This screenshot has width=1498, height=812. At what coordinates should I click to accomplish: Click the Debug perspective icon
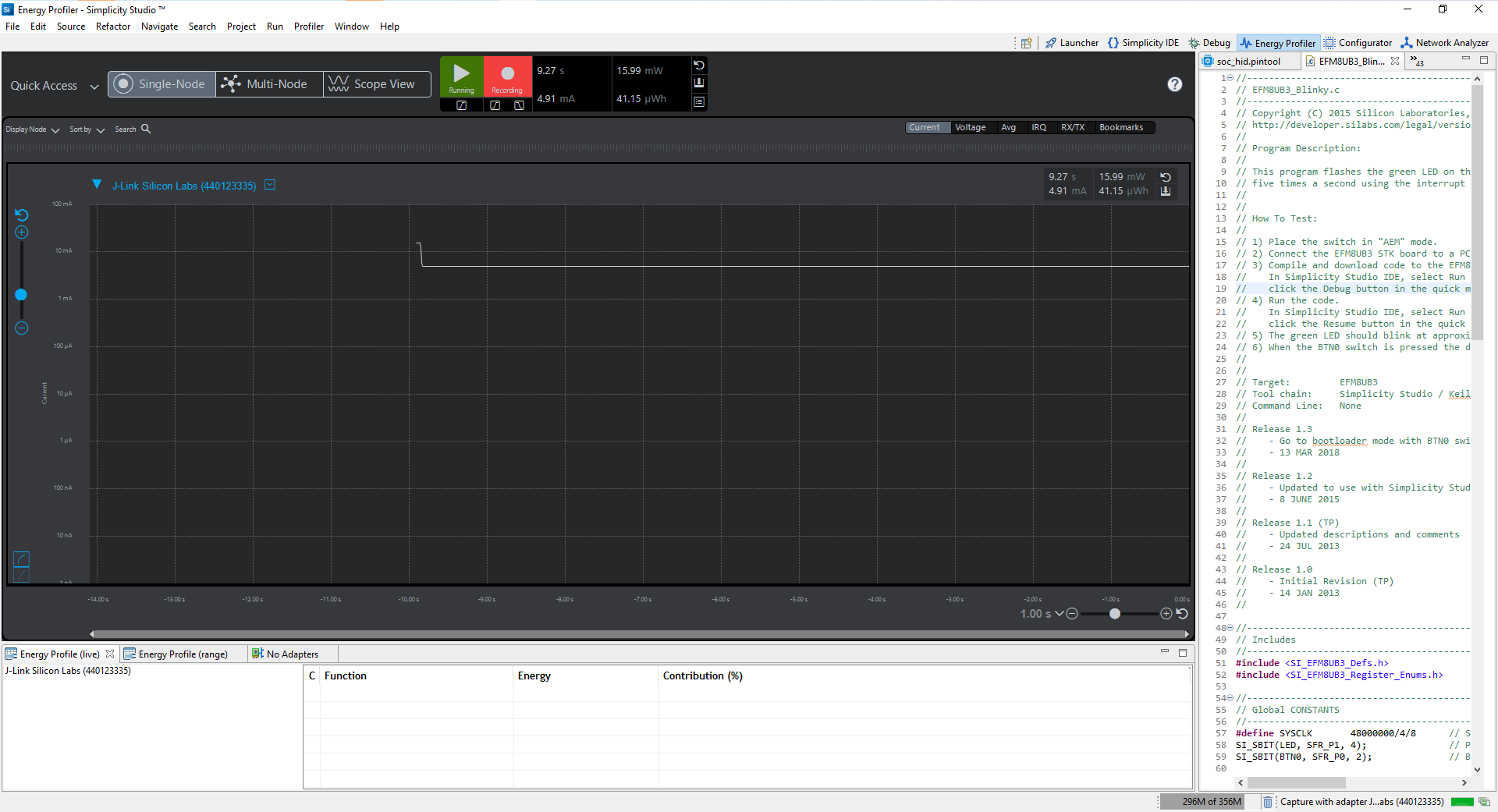1209,43
